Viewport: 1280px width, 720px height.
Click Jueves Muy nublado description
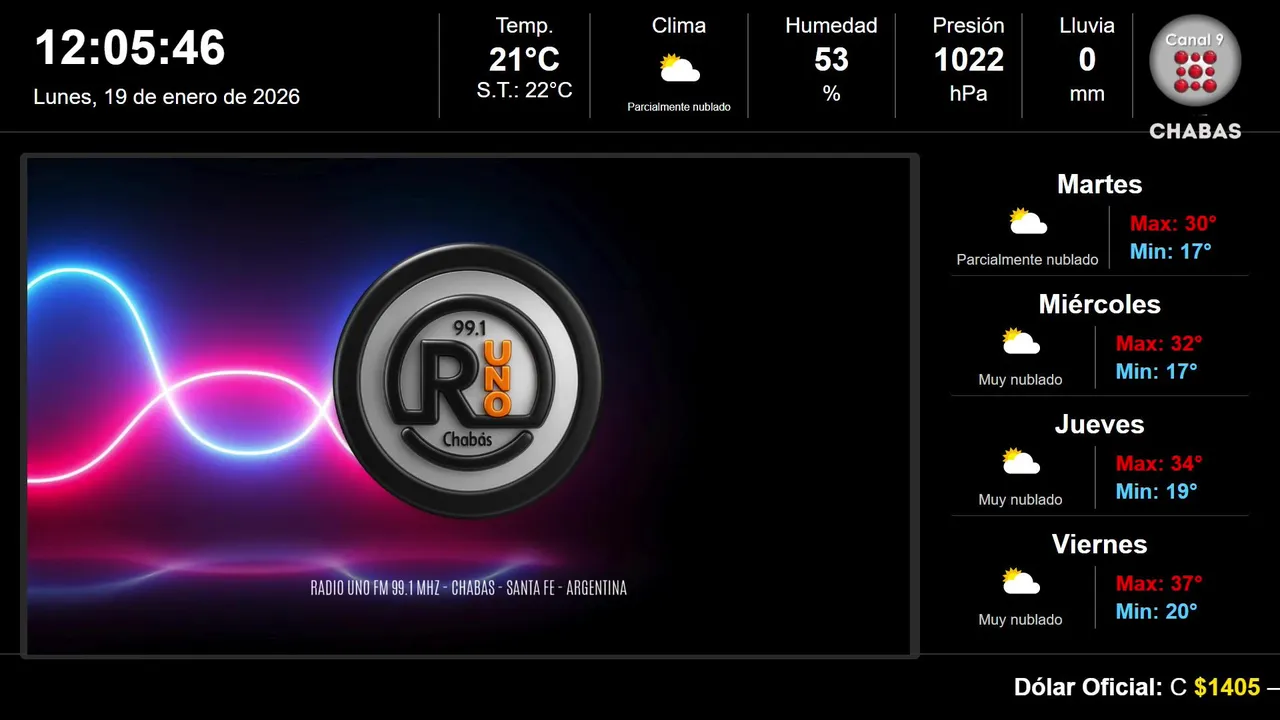coord(1020,500)
